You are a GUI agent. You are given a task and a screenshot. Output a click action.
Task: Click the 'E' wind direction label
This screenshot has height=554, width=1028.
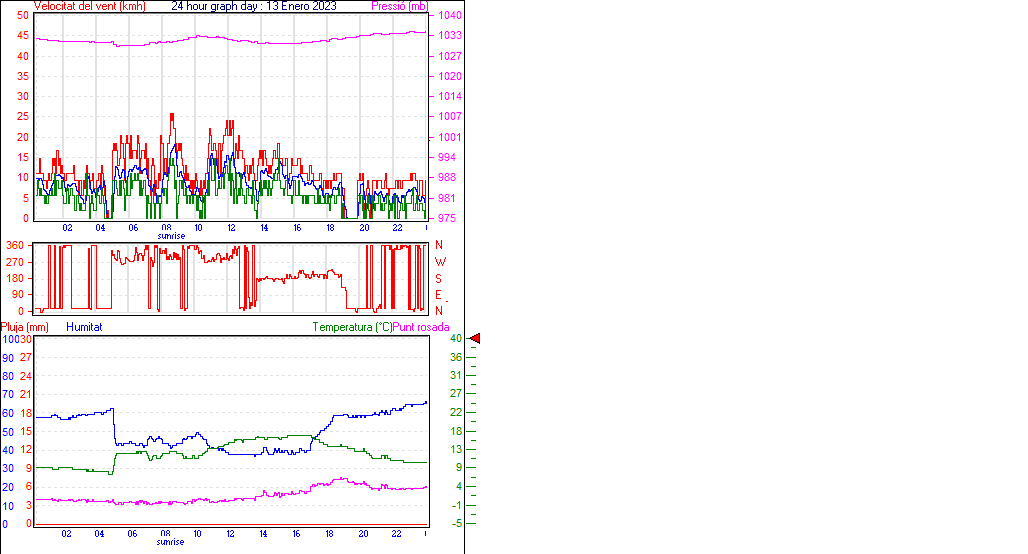coord(439,294)
